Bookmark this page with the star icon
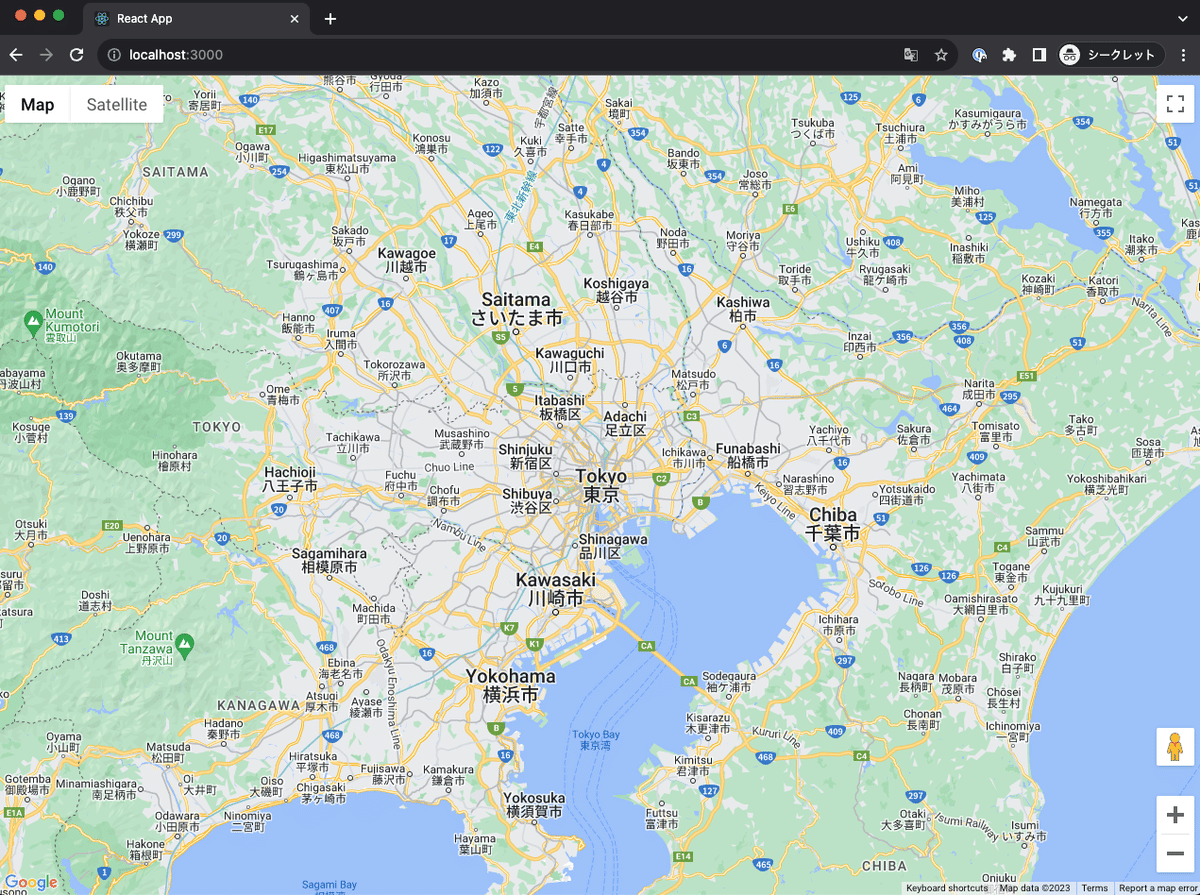The width and height of the screenshot is (1200, 895). (941, 55)
